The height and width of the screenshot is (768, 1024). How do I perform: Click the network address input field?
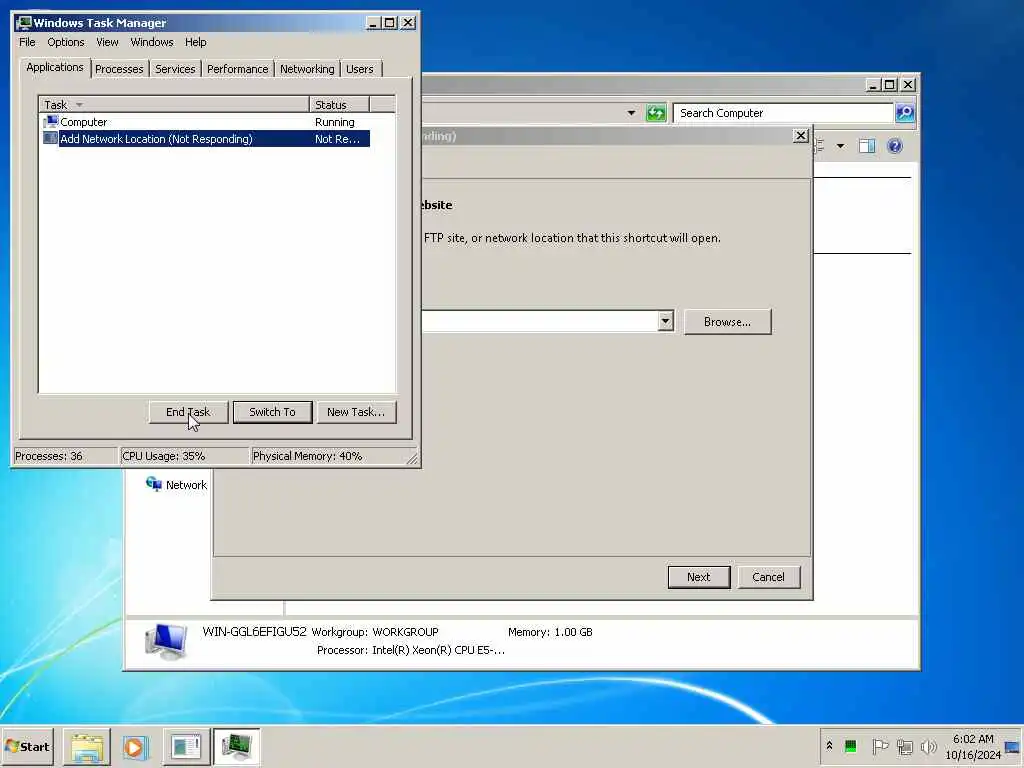coord(539,321)
